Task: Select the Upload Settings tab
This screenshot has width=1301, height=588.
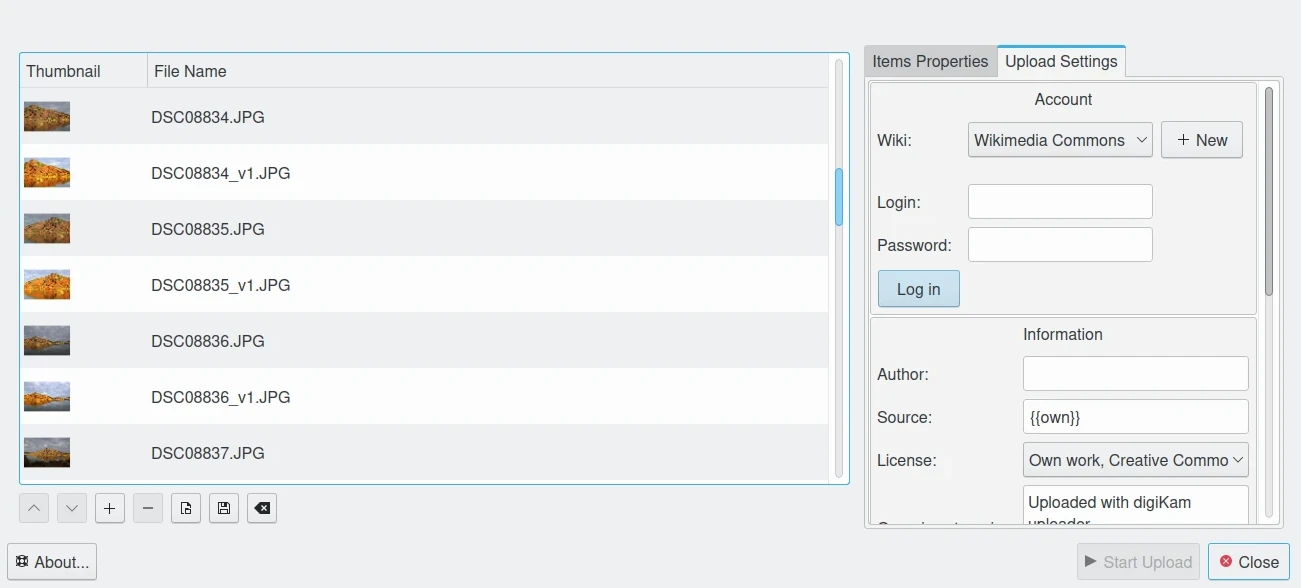Action: point(1061,61)
